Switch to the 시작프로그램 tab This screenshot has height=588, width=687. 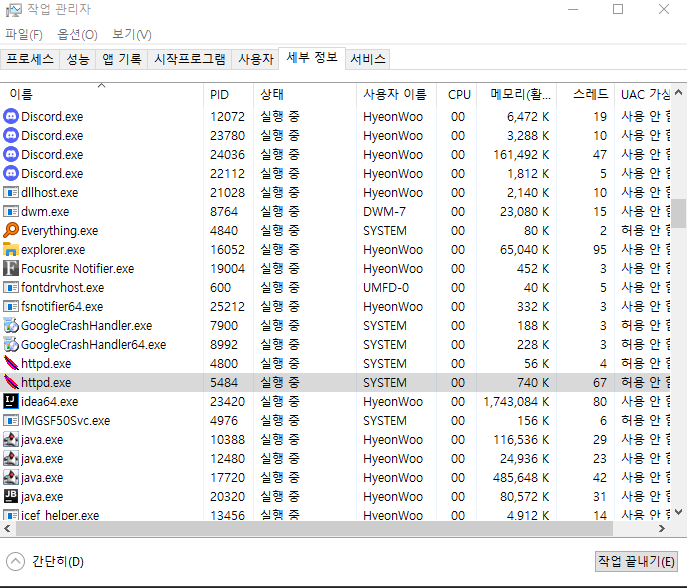(190, 59)
